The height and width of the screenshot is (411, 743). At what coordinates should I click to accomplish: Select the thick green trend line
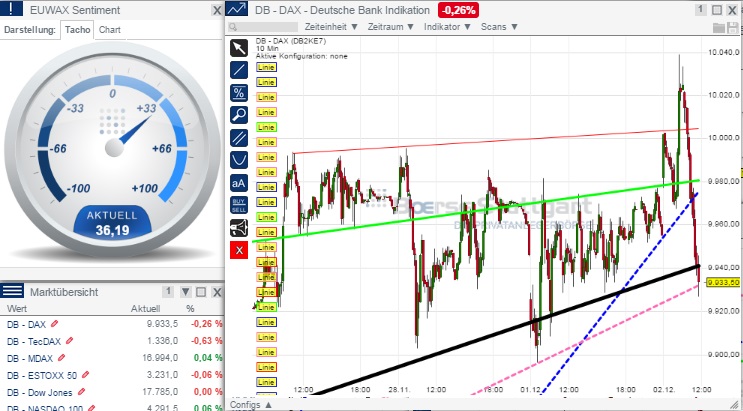pyautogui.click(x=474, y=210)
